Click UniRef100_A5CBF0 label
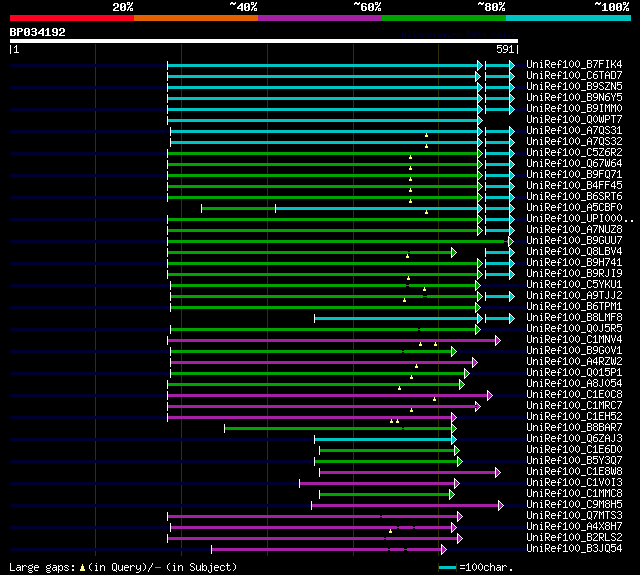Screen dimensions: 640x575 [574, 208]
